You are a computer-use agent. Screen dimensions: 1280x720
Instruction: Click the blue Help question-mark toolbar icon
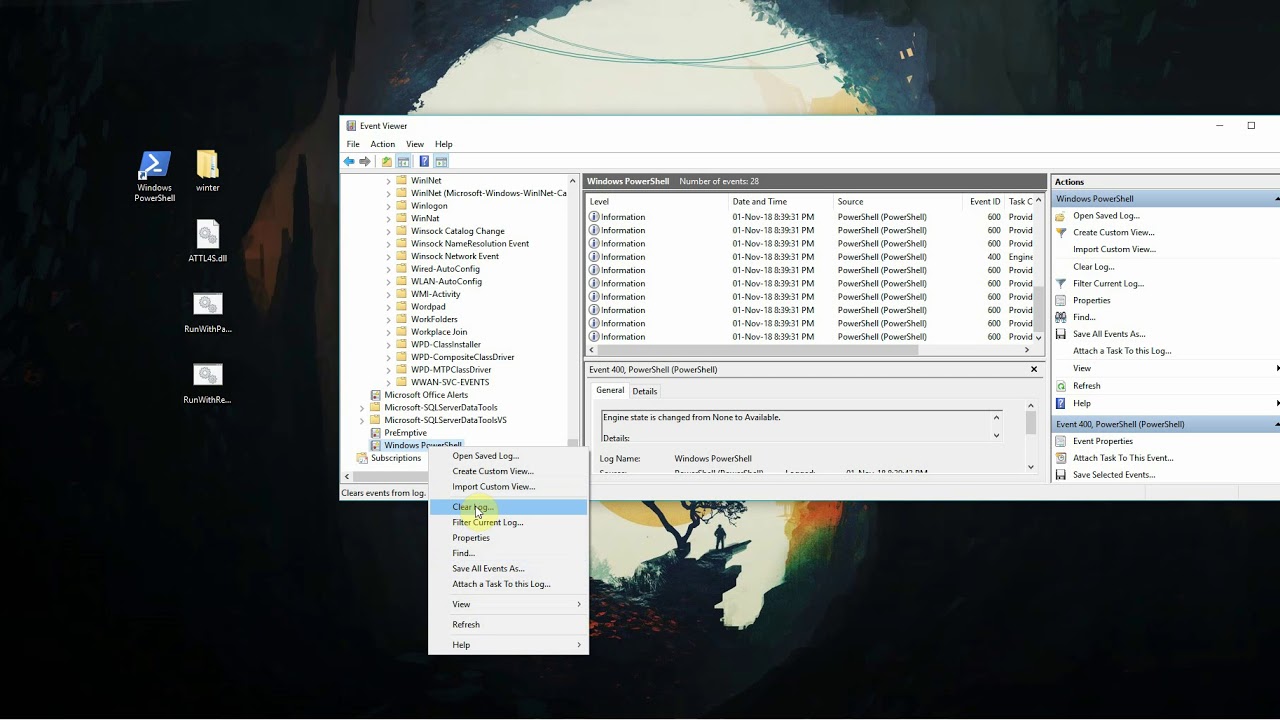point(424,161)
